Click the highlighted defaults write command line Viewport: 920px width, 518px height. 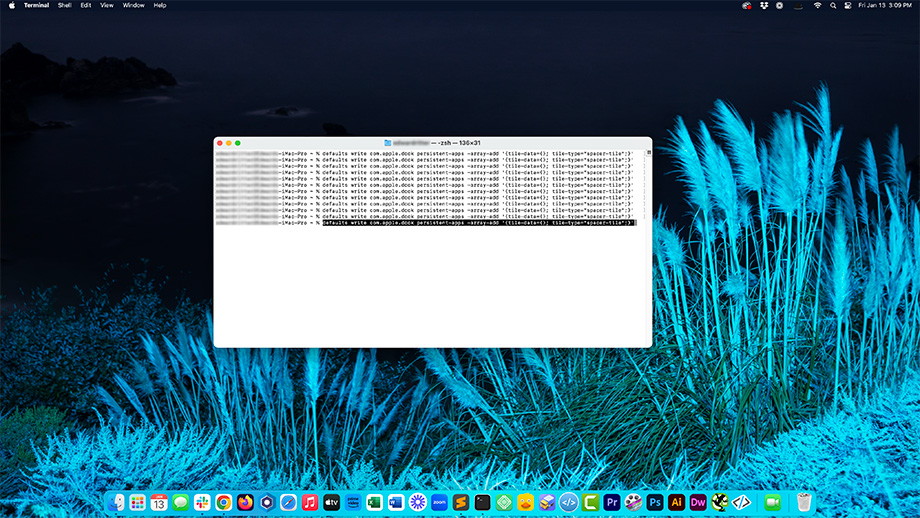pos(479,223)
